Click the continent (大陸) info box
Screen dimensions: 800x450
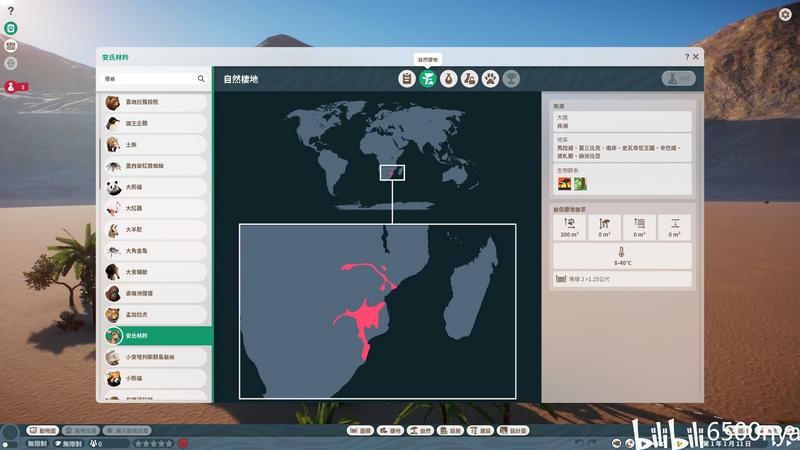click(622, 121)
